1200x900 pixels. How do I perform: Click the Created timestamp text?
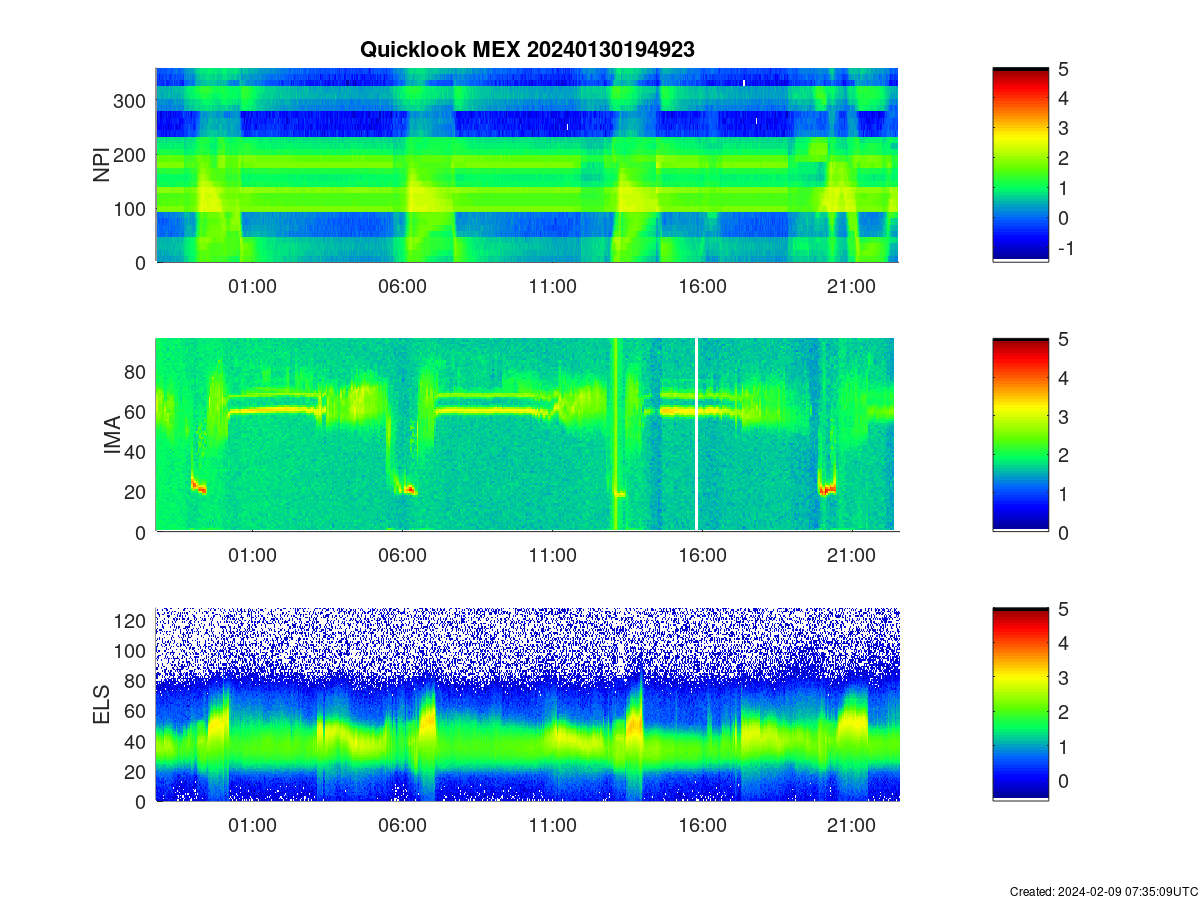pos(1104,891)
